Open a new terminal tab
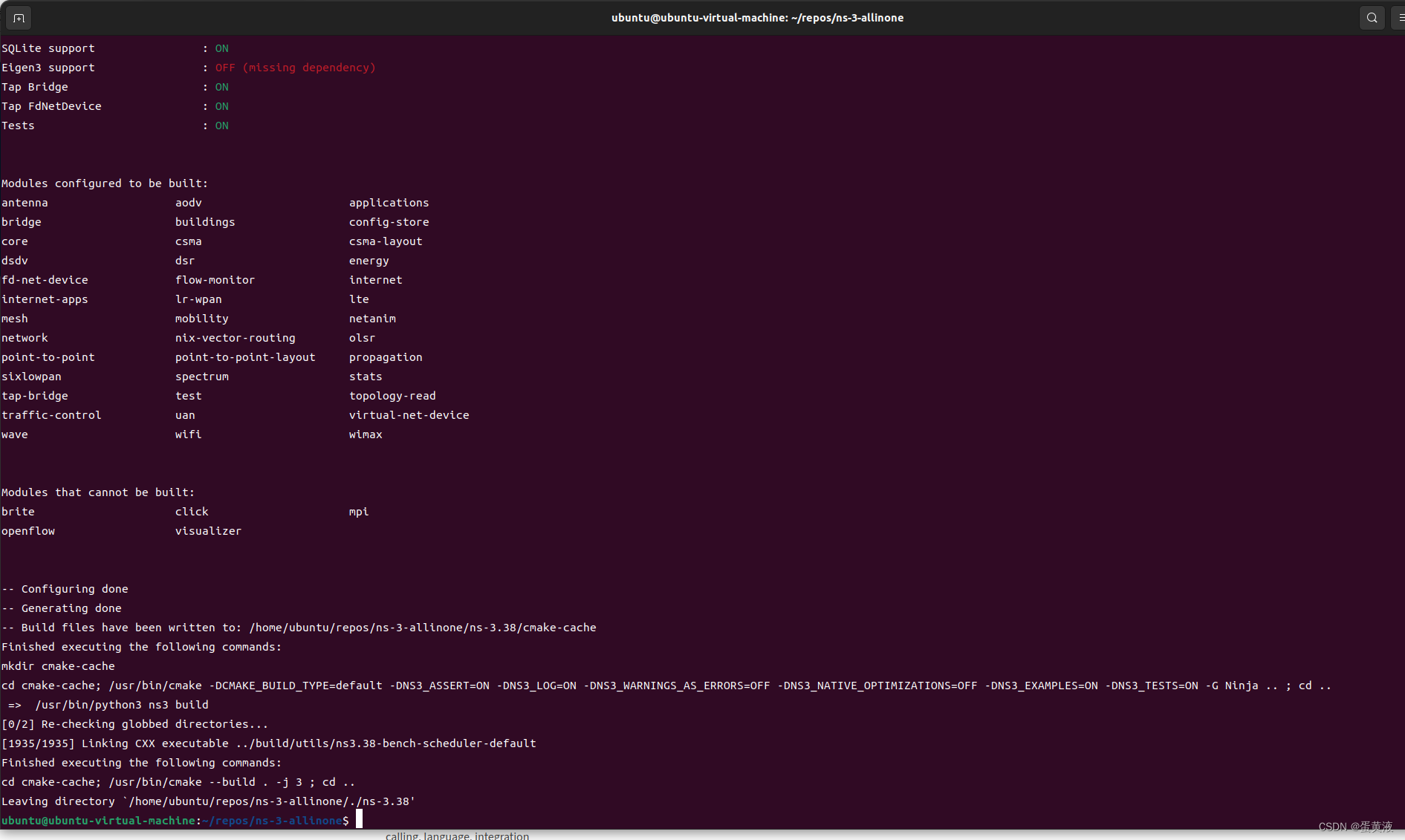The width and height of the screenshot is (1405, 840). (x=19, y=18)
